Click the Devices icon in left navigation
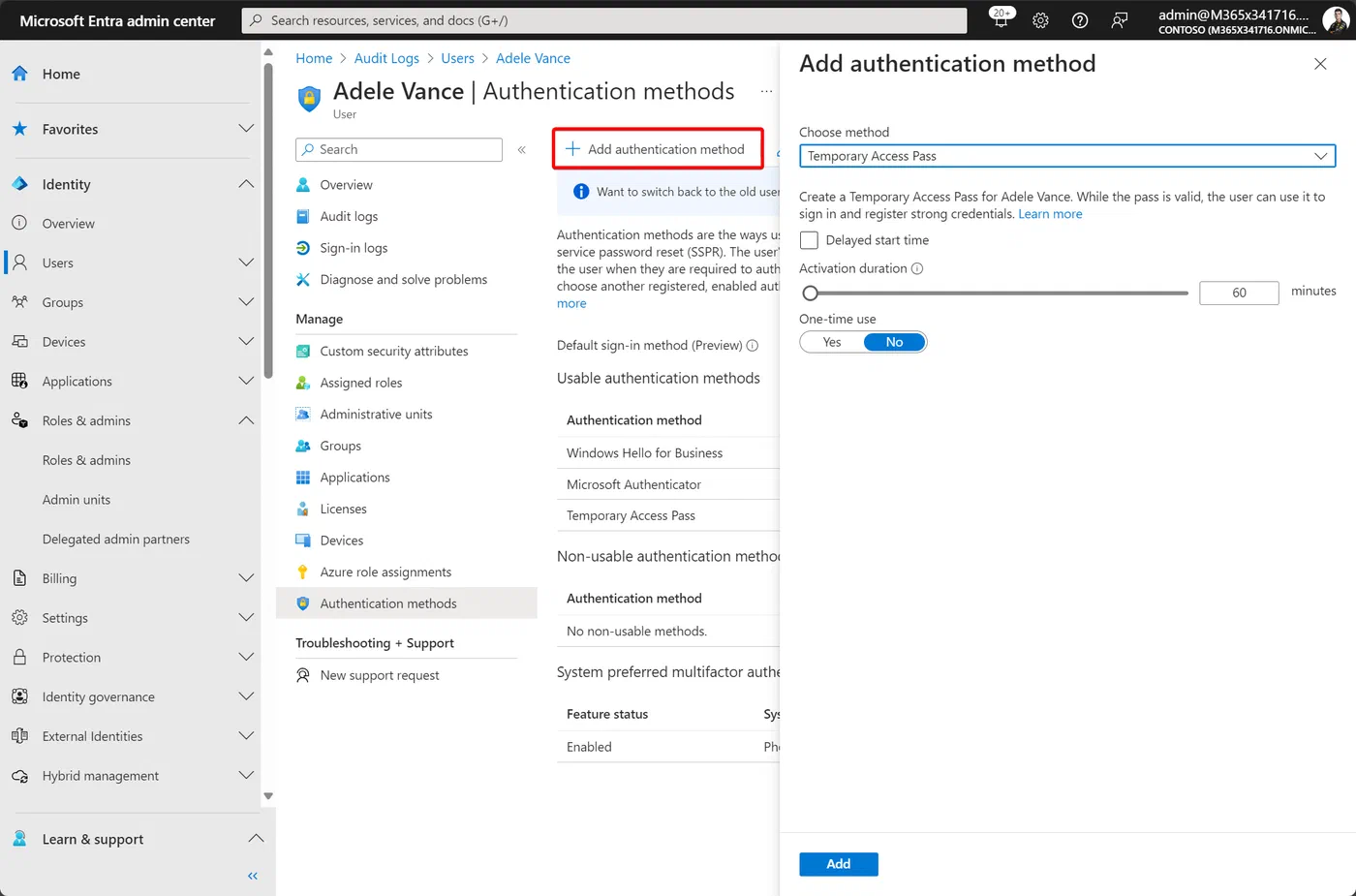 point(19,342)
